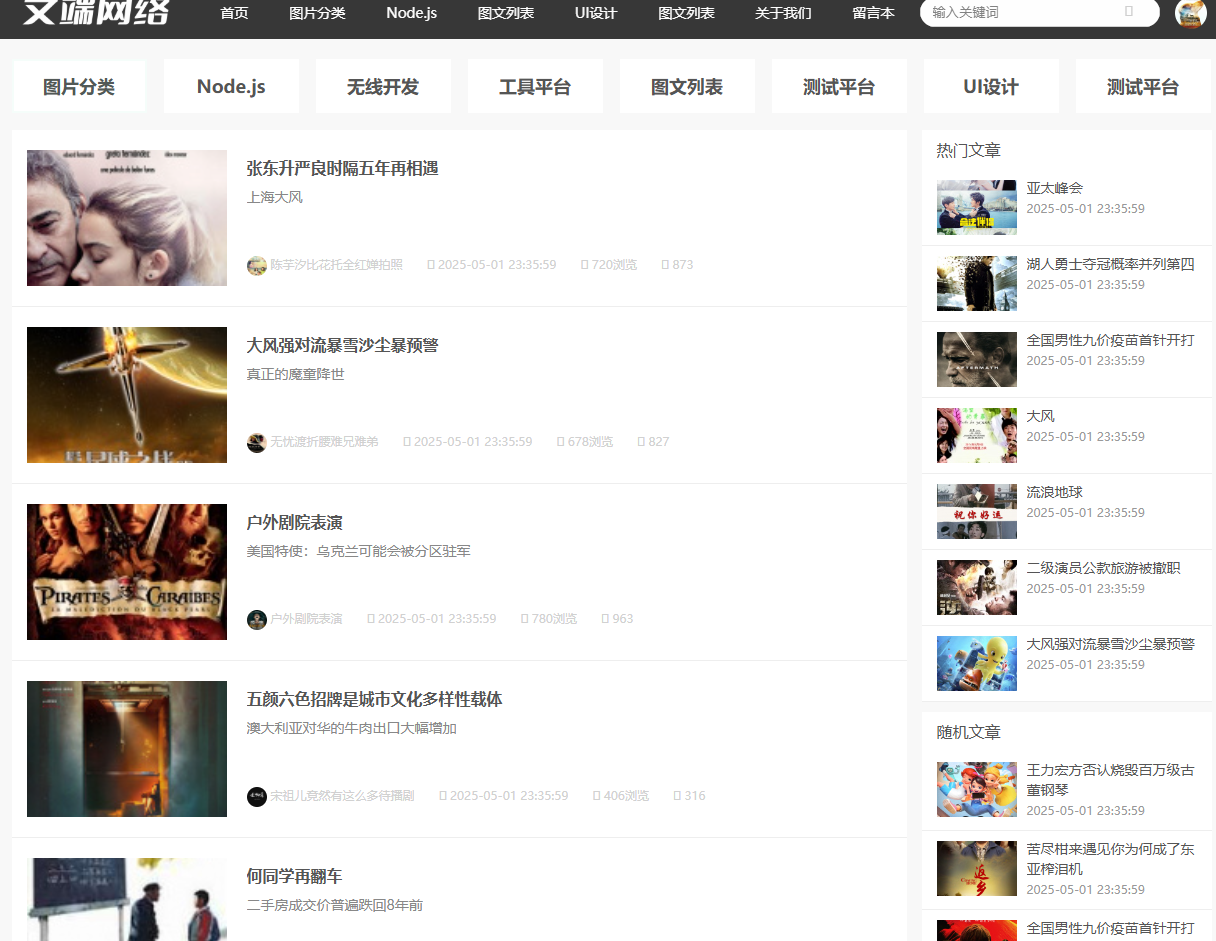Screen dimensions: 1216x941
Task: Click summary 美国特使：乌克兰可能会被分区驻军
Action: click(359, 551)
